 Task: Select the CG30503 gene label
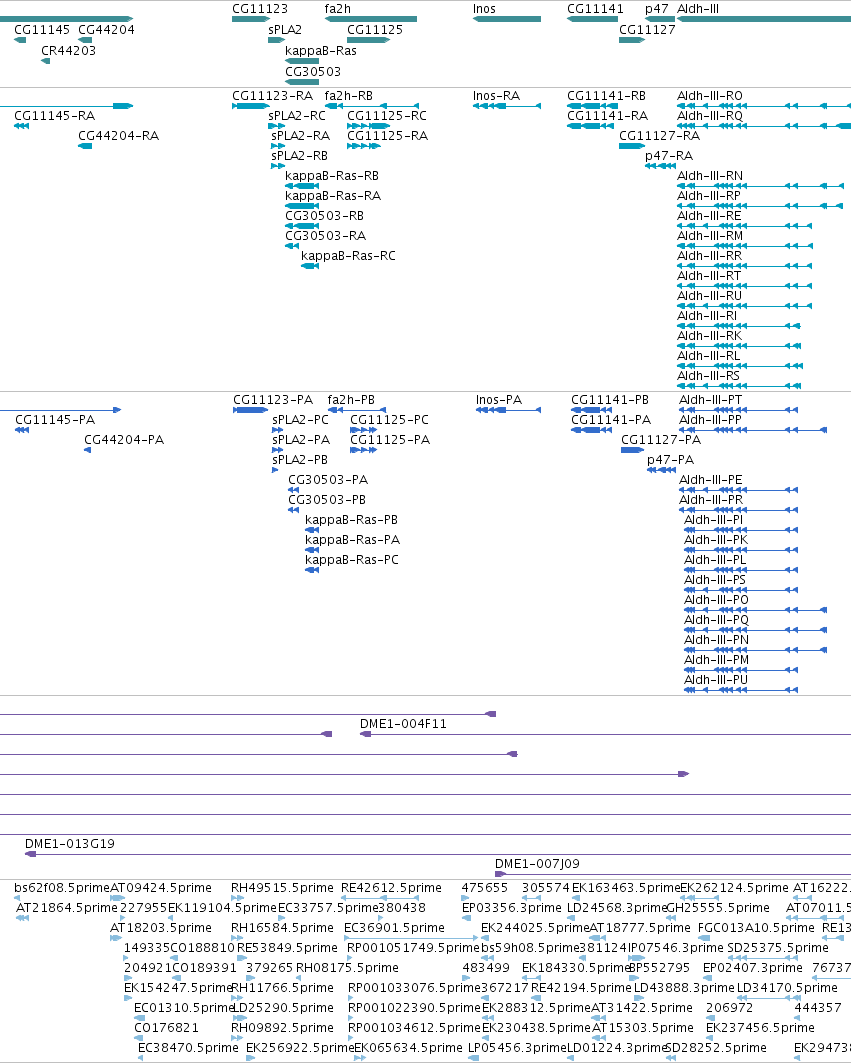313,72
